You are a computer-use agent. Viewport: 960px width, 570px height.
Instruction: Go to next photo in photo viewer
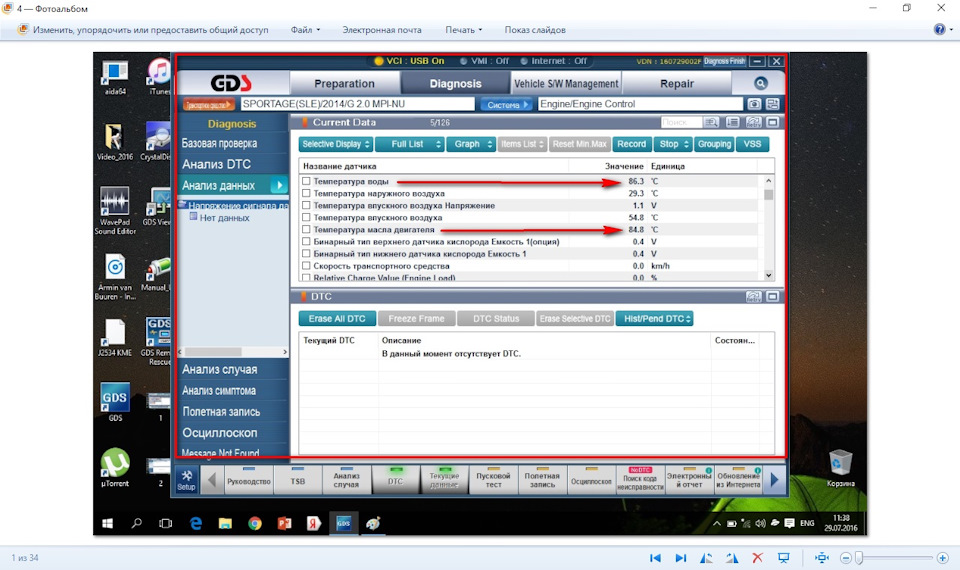coord(680,558)
